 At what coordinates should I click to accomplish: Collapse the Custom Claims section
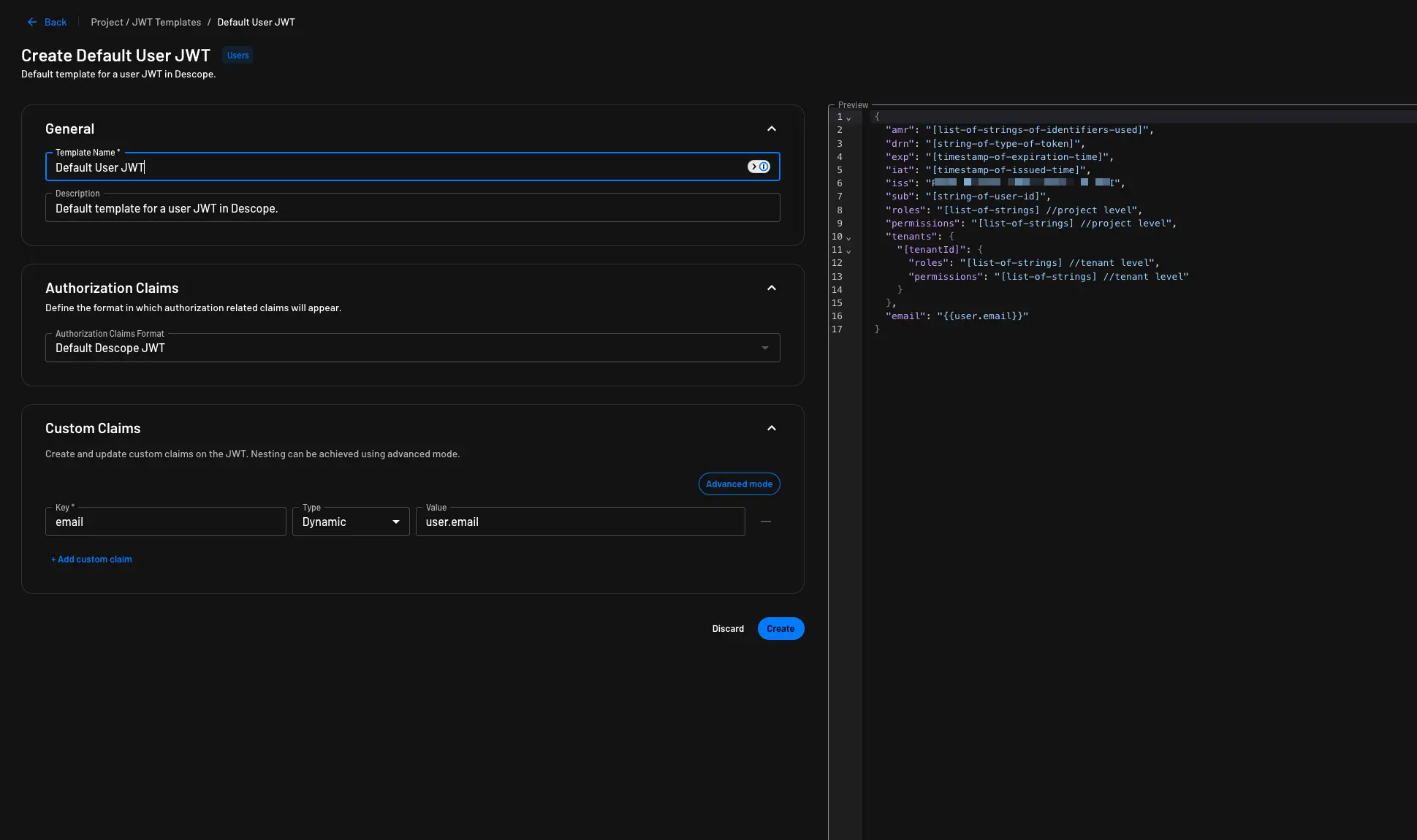pyautogui.click(x=772, y=428)
